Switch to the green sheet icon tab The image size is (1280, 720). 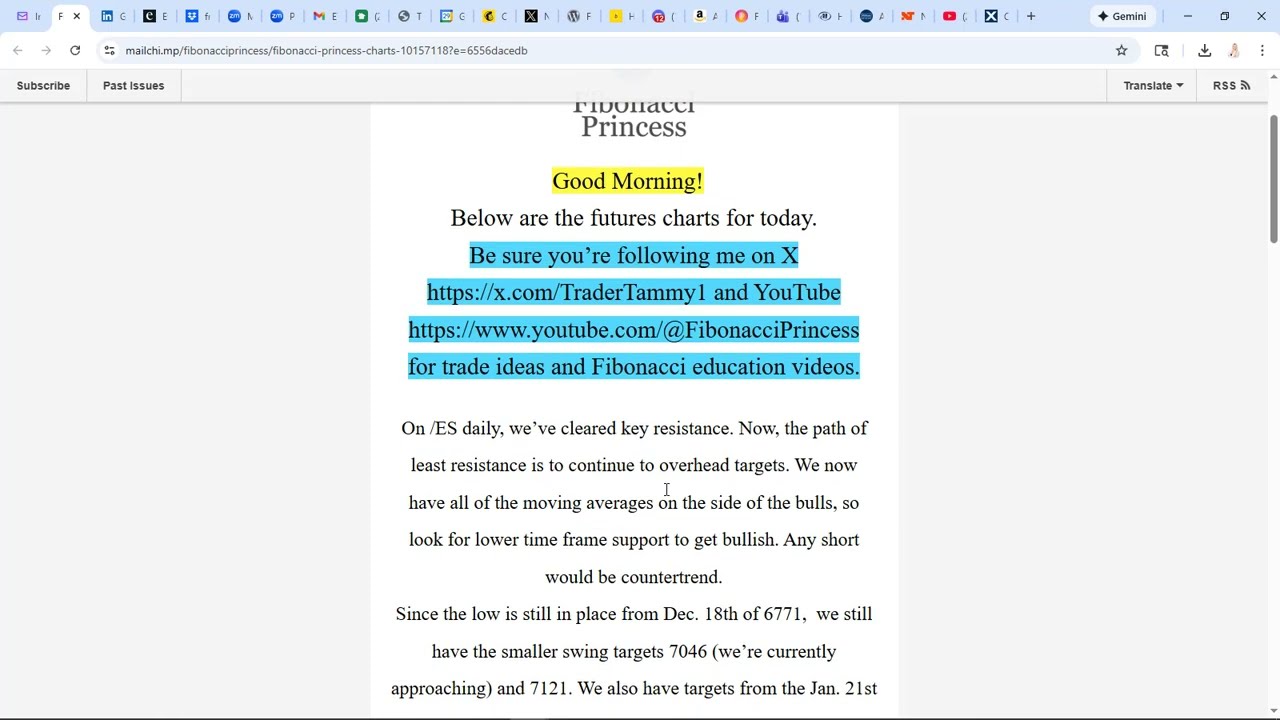[x=366, y=16]
